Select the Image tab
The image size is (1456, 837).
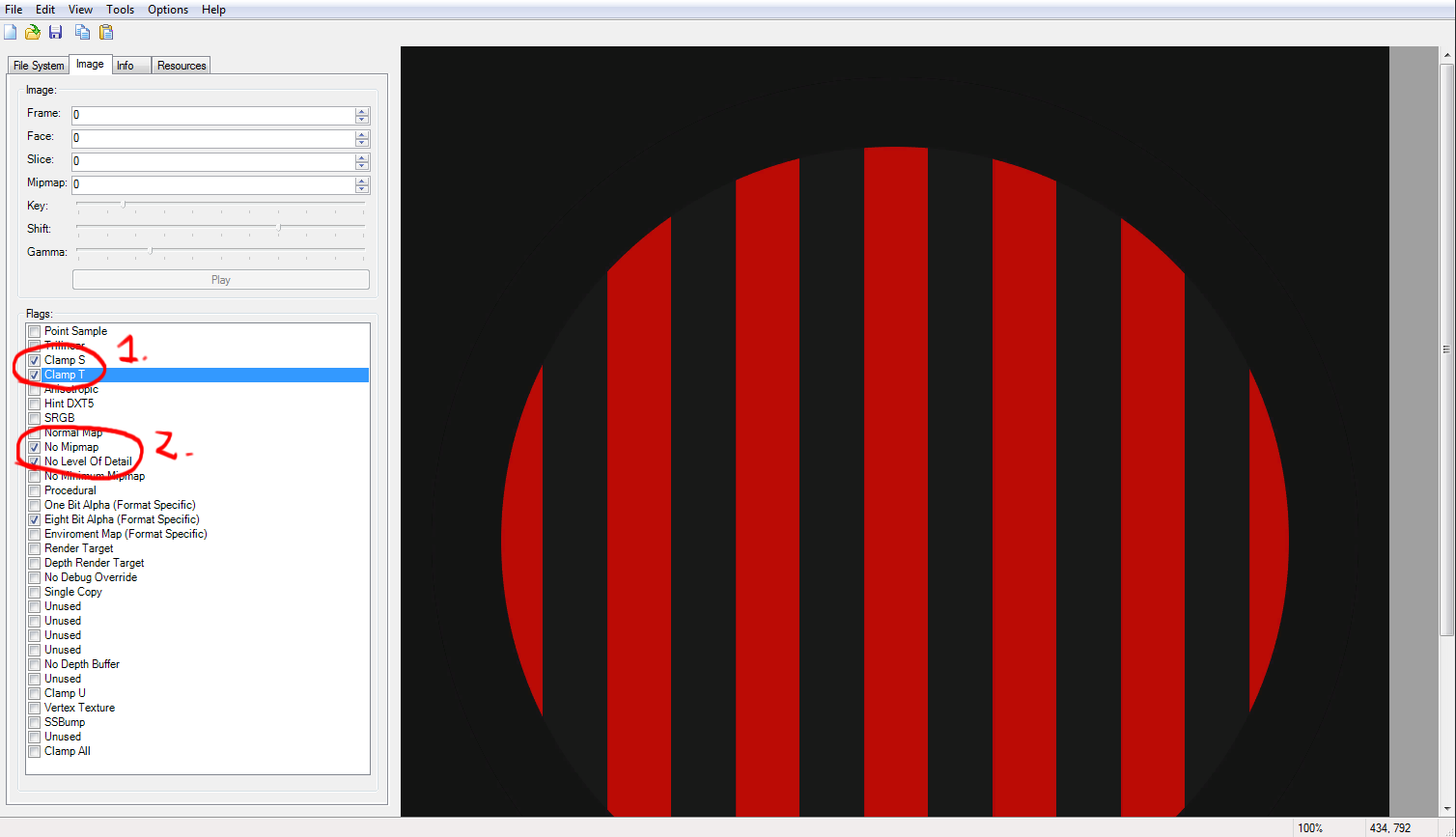pos(90,64)
